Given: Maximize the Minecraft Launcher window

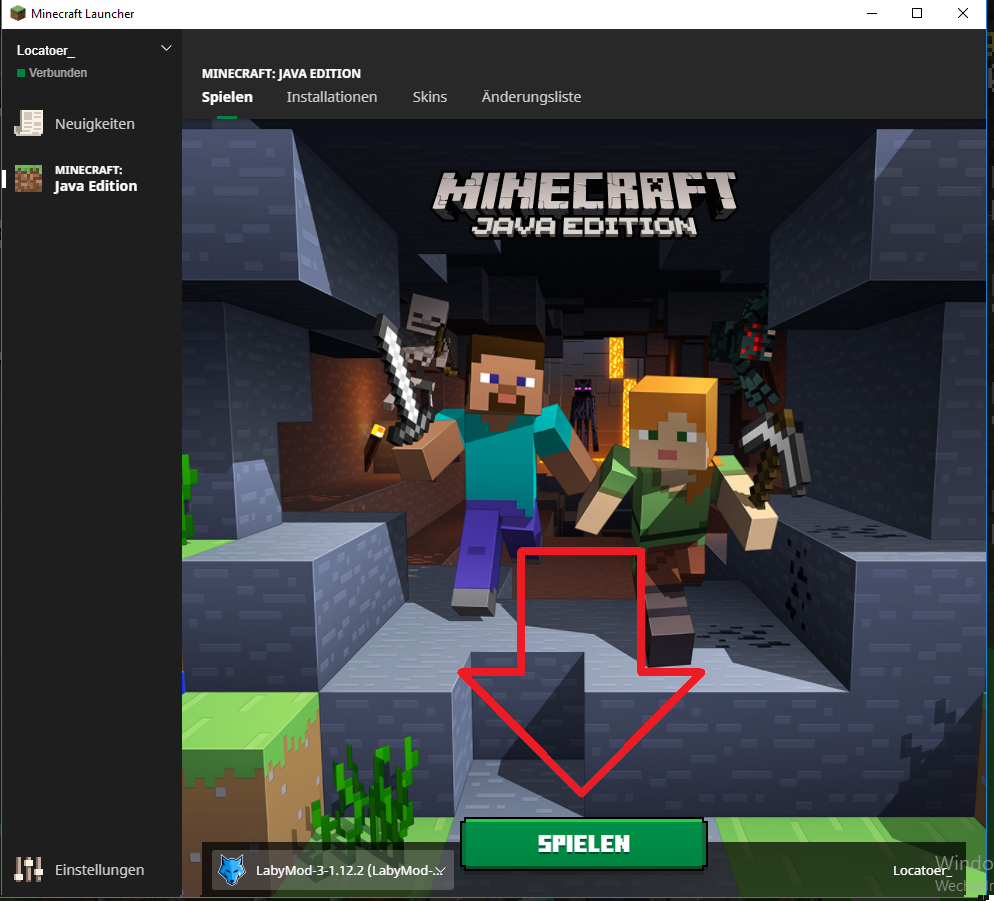Looking at the screenshot, I should [x=917, y=13].
